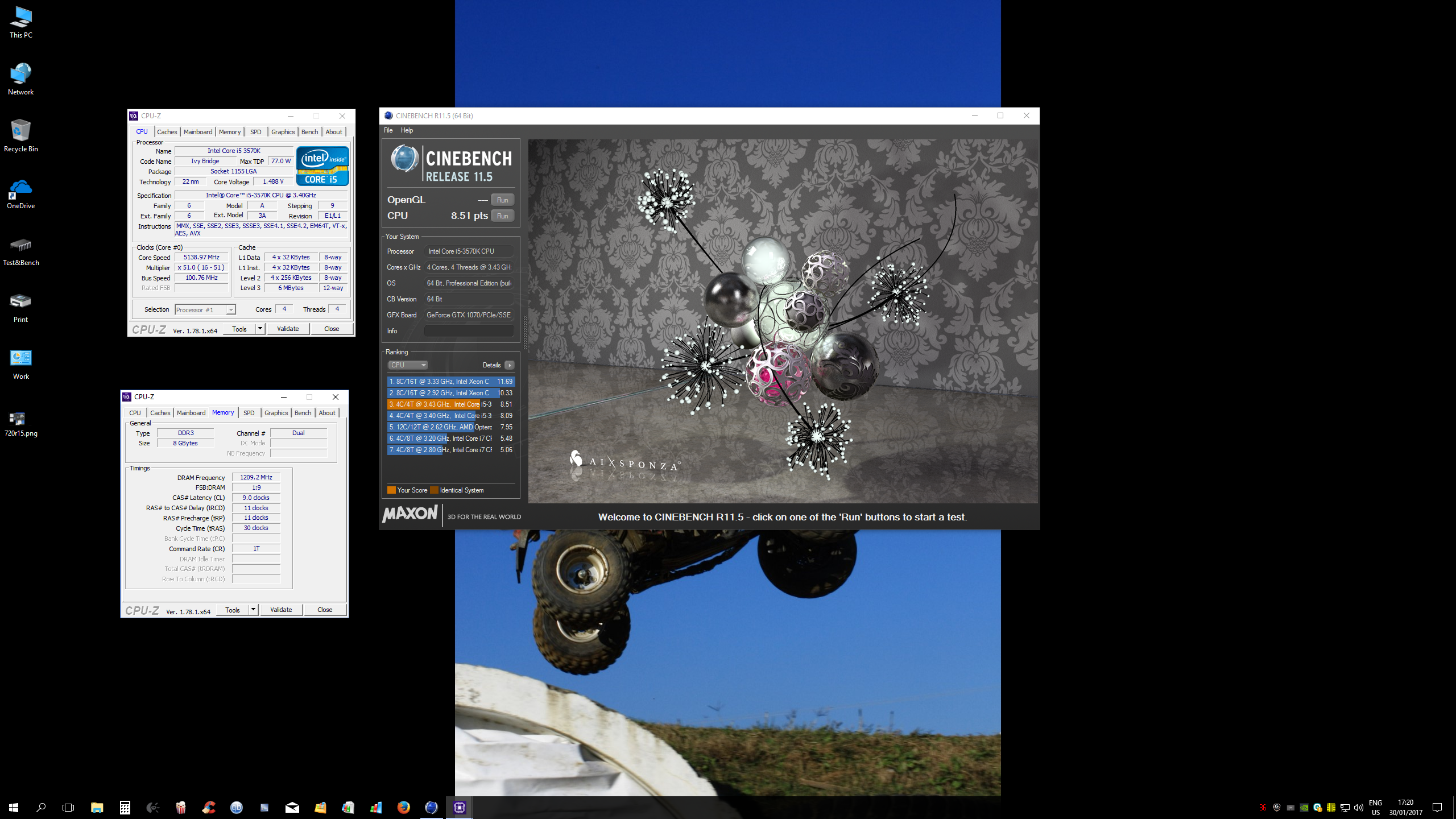Screen dimensions: 1456x819
Task: Open Work desktop icon
Action: click(x=21, y=364)
